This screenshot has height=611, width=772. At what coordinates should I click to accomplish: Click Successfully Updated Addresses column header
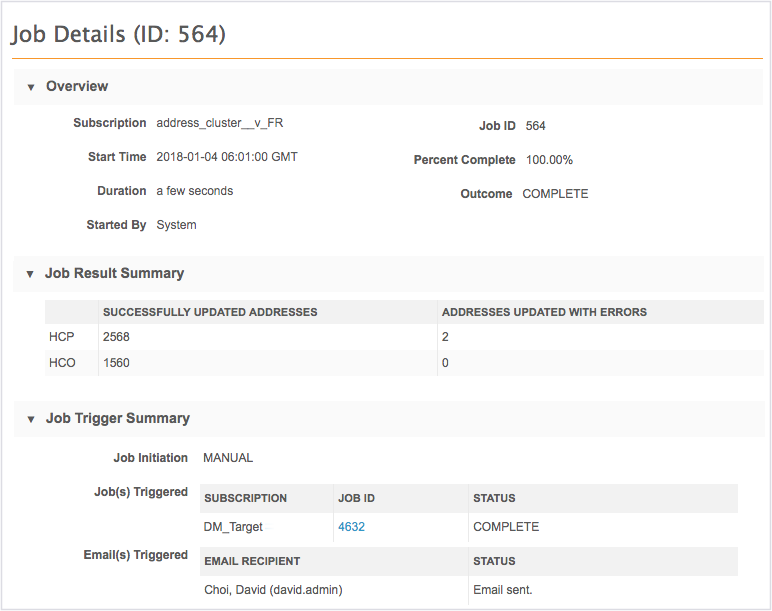coord(210,312)
